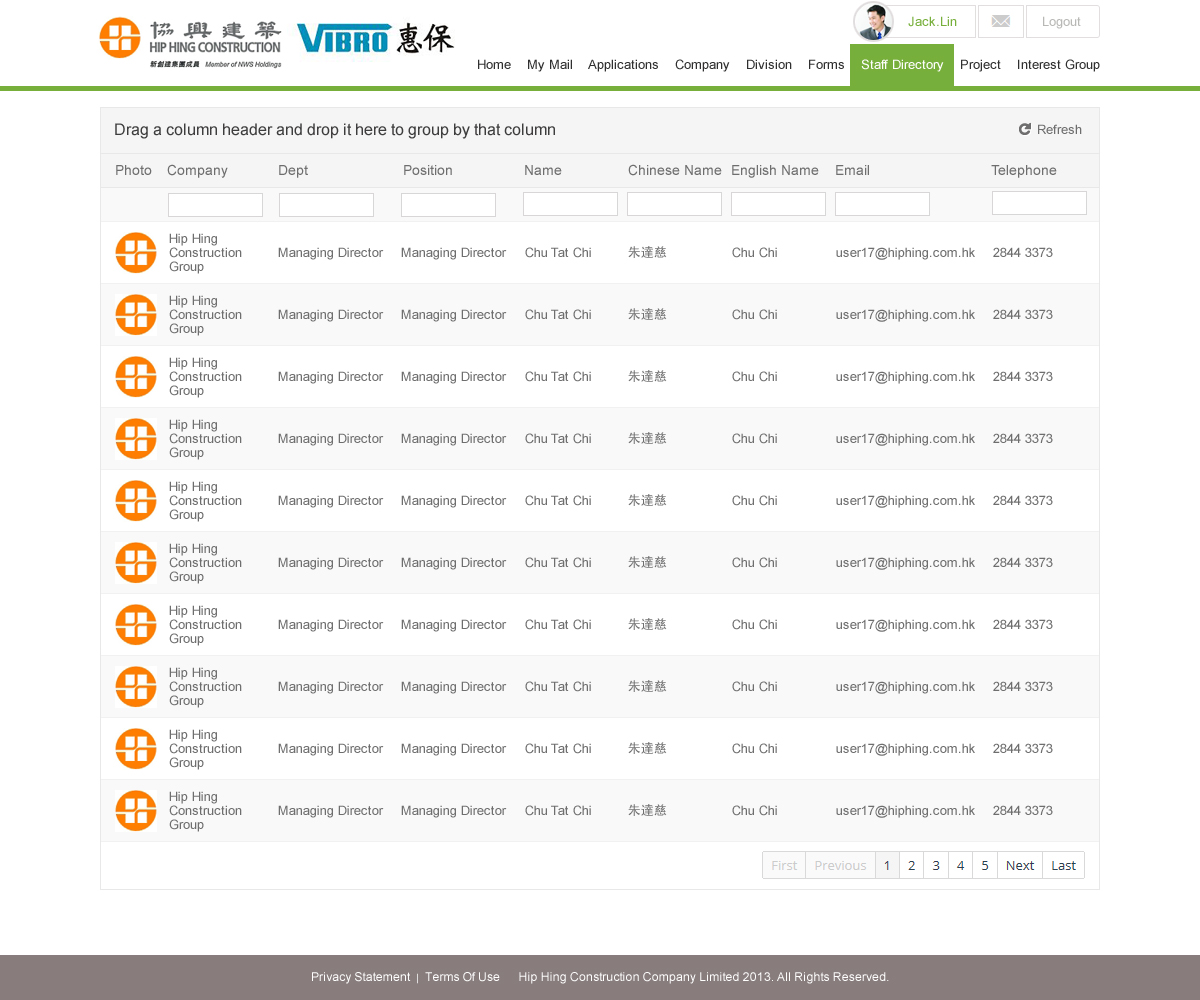Go to the Interest Group menu
Image resolution: width=1200 pixels, height=1000 pixels.
[1058, 65]
